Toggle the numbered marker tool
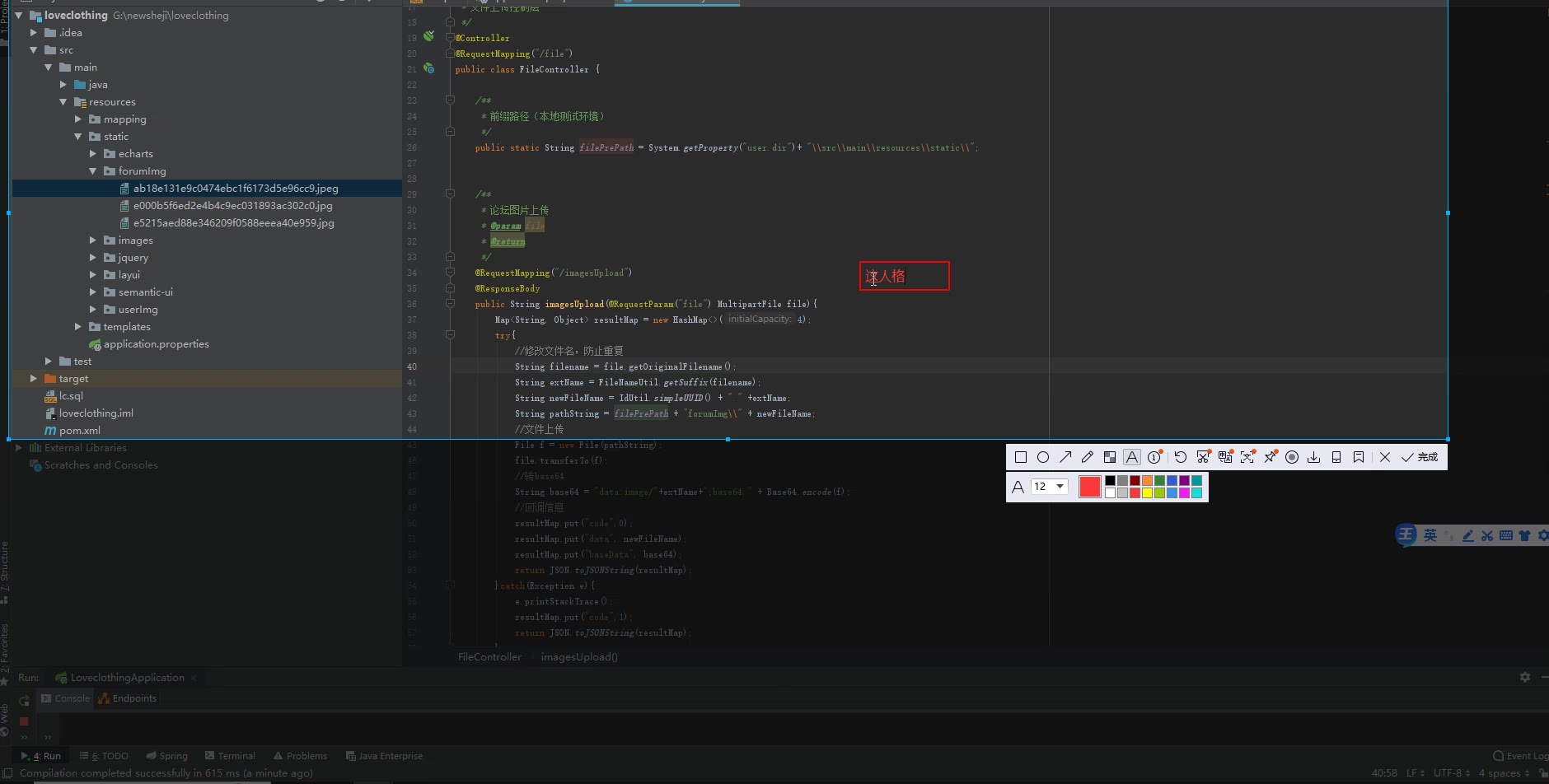 click(x=1154, y=457)
